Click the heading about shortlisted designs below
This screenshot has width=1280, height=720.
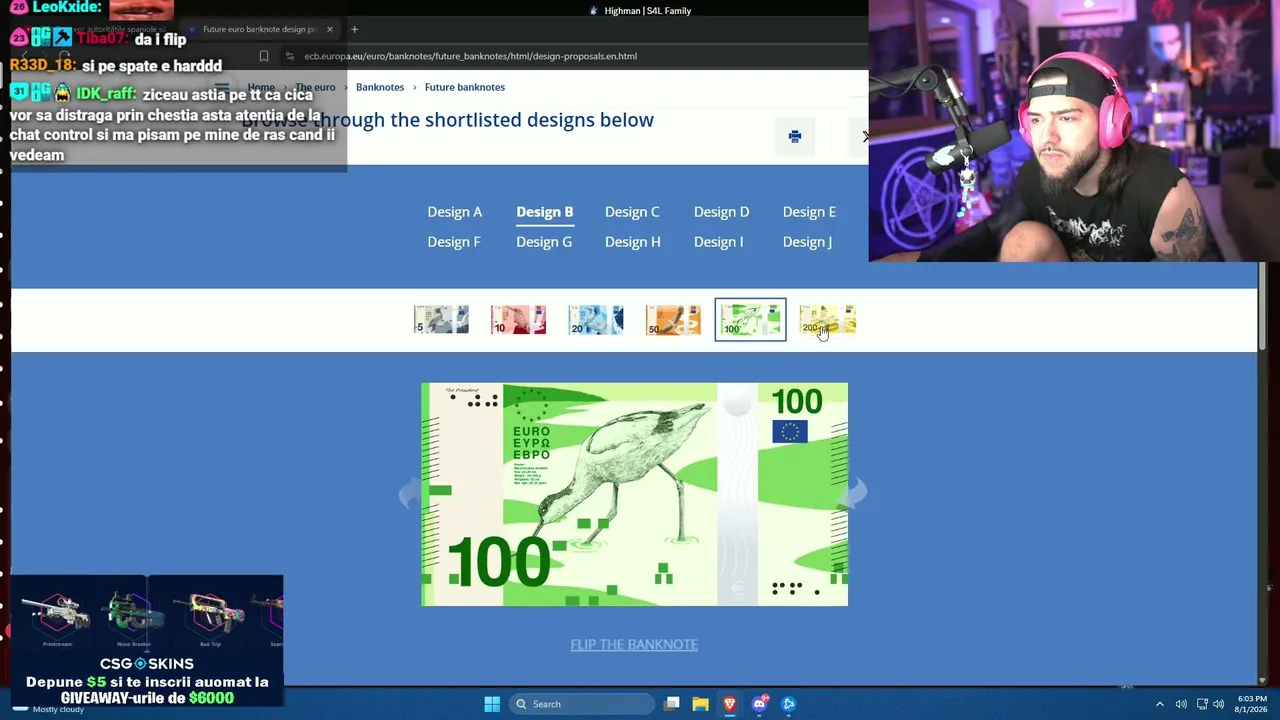[x=448, y=120]
